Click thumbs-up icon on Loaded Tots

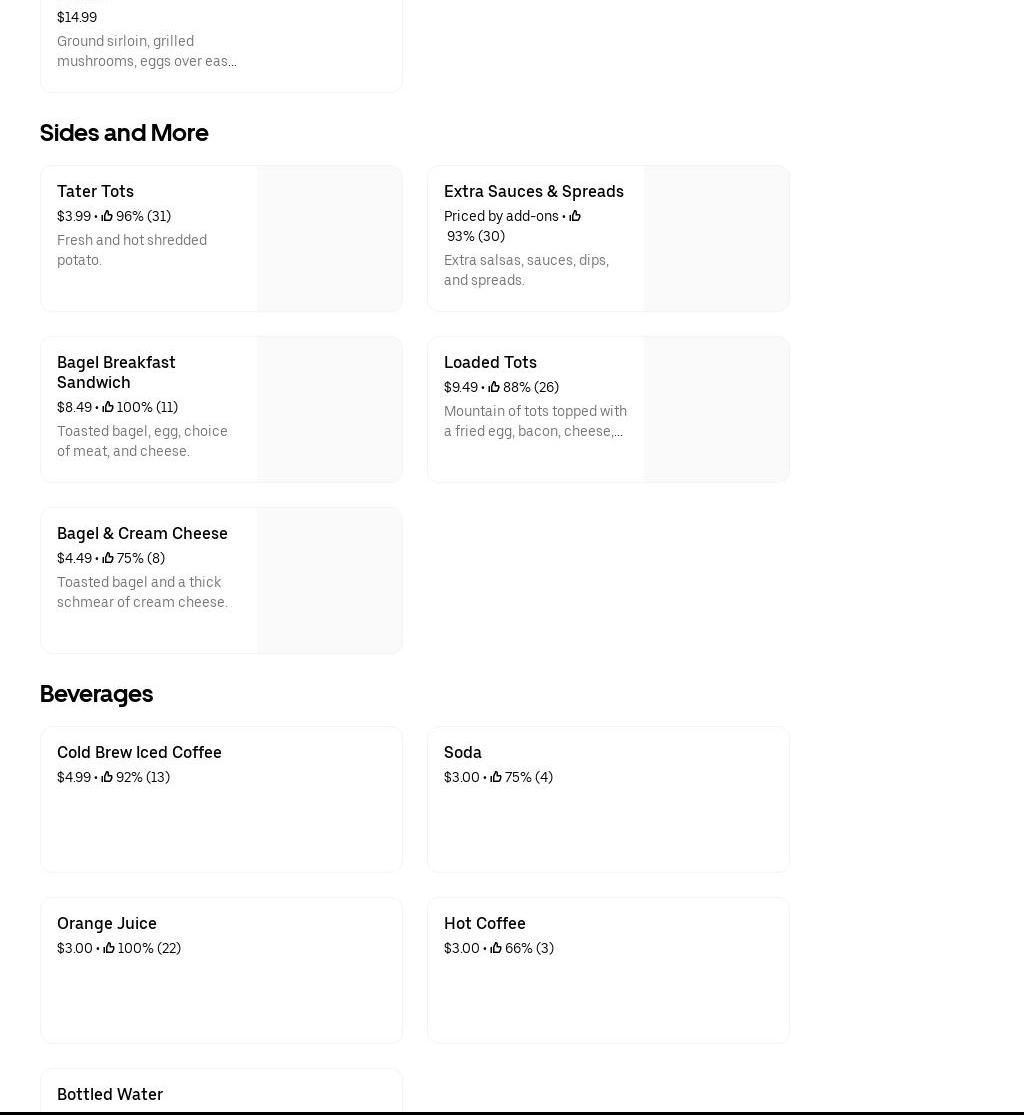click(x=494, y=387)
